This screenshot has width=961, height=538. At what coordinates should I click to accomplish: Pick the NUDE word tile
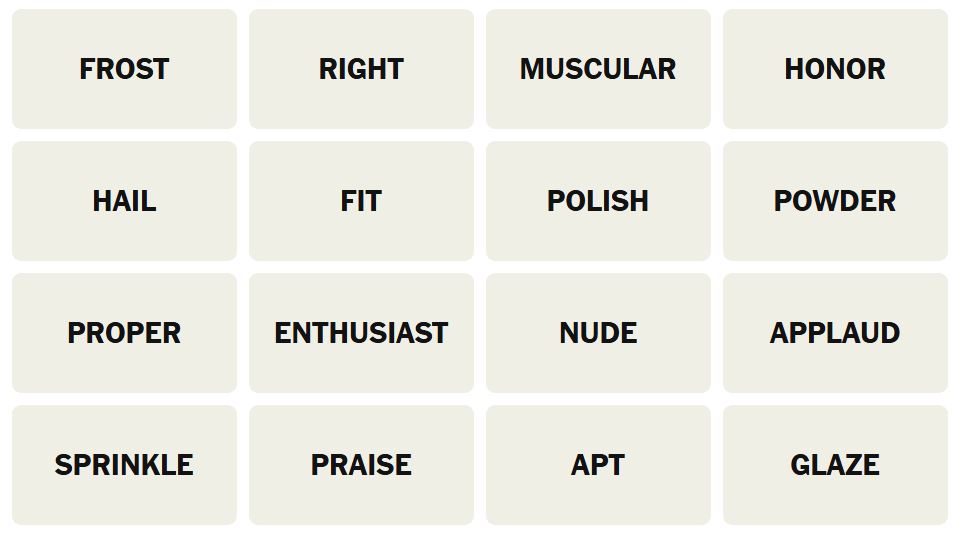[598, 333]
